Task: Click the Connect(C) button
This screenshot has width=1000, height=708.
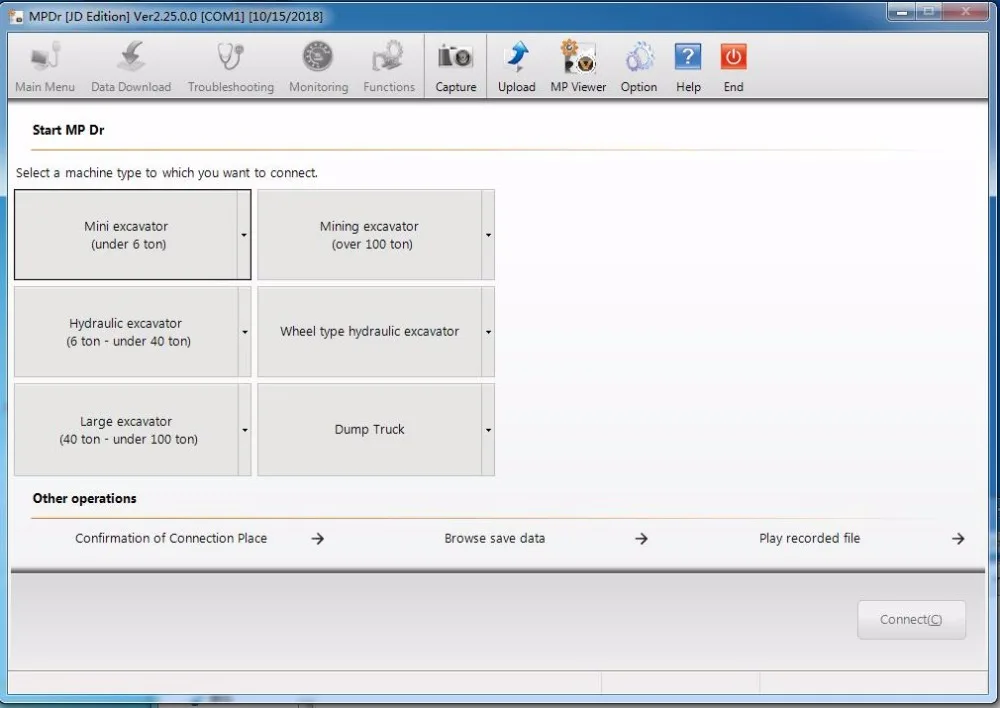Action: click(x=911, y=619)
